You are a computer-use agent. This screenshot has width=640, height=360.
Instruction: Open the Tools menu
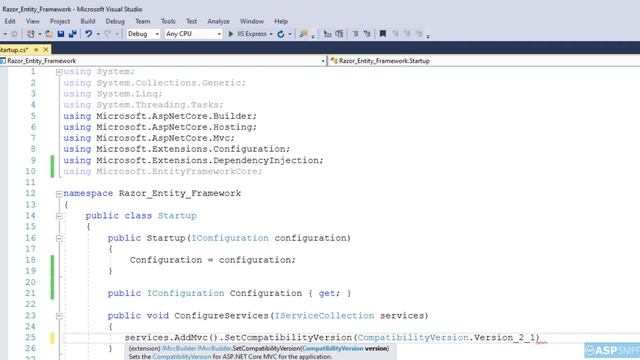[168, 21]
